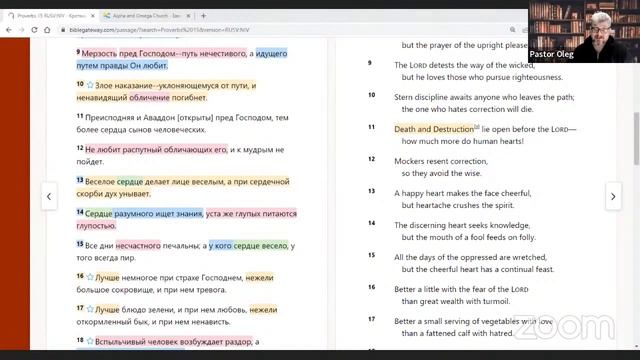The height and width of the screenshot is (360, 640).
Task: Click highlighted Russian verse number 13
Action: 80,180
